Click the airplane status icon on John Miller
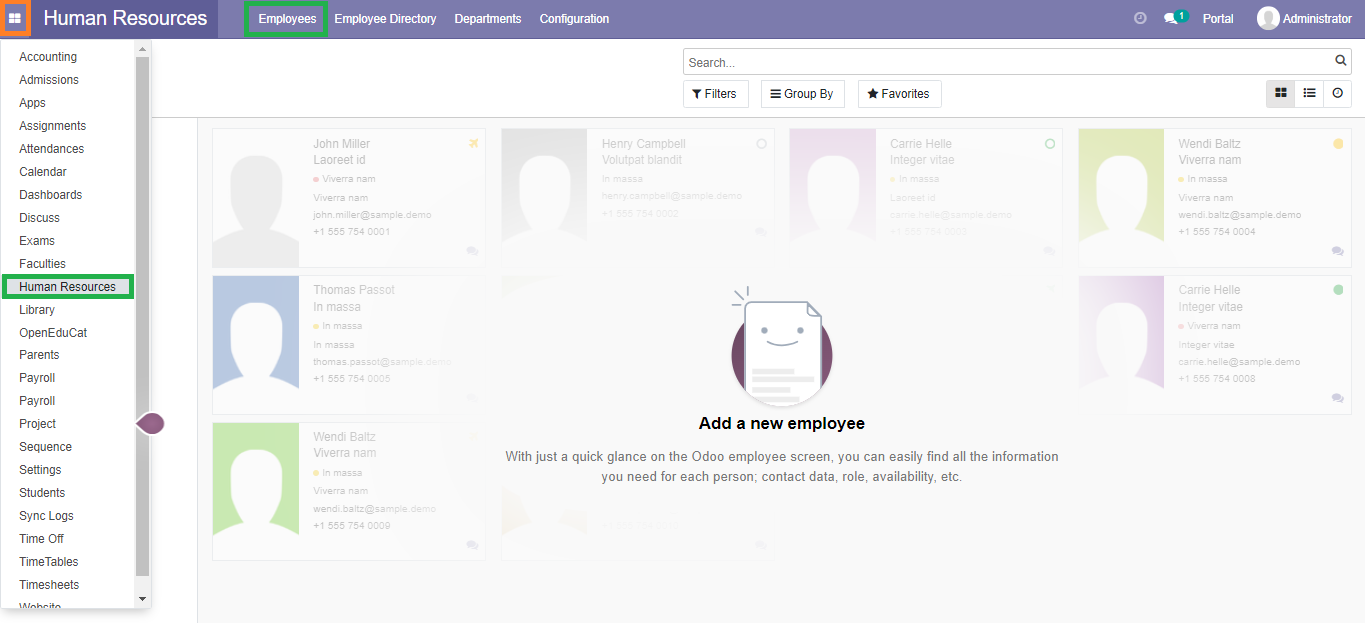 click(x=474, y=144)
